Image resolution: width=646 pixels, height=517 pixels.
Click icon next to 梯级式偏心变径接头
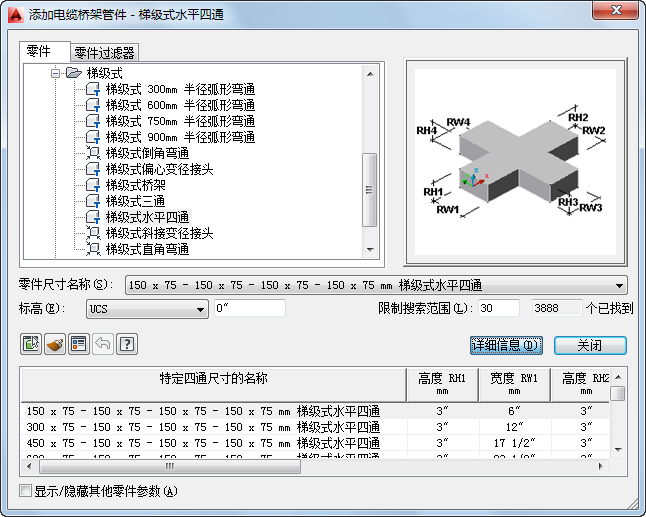coord(93,169)
